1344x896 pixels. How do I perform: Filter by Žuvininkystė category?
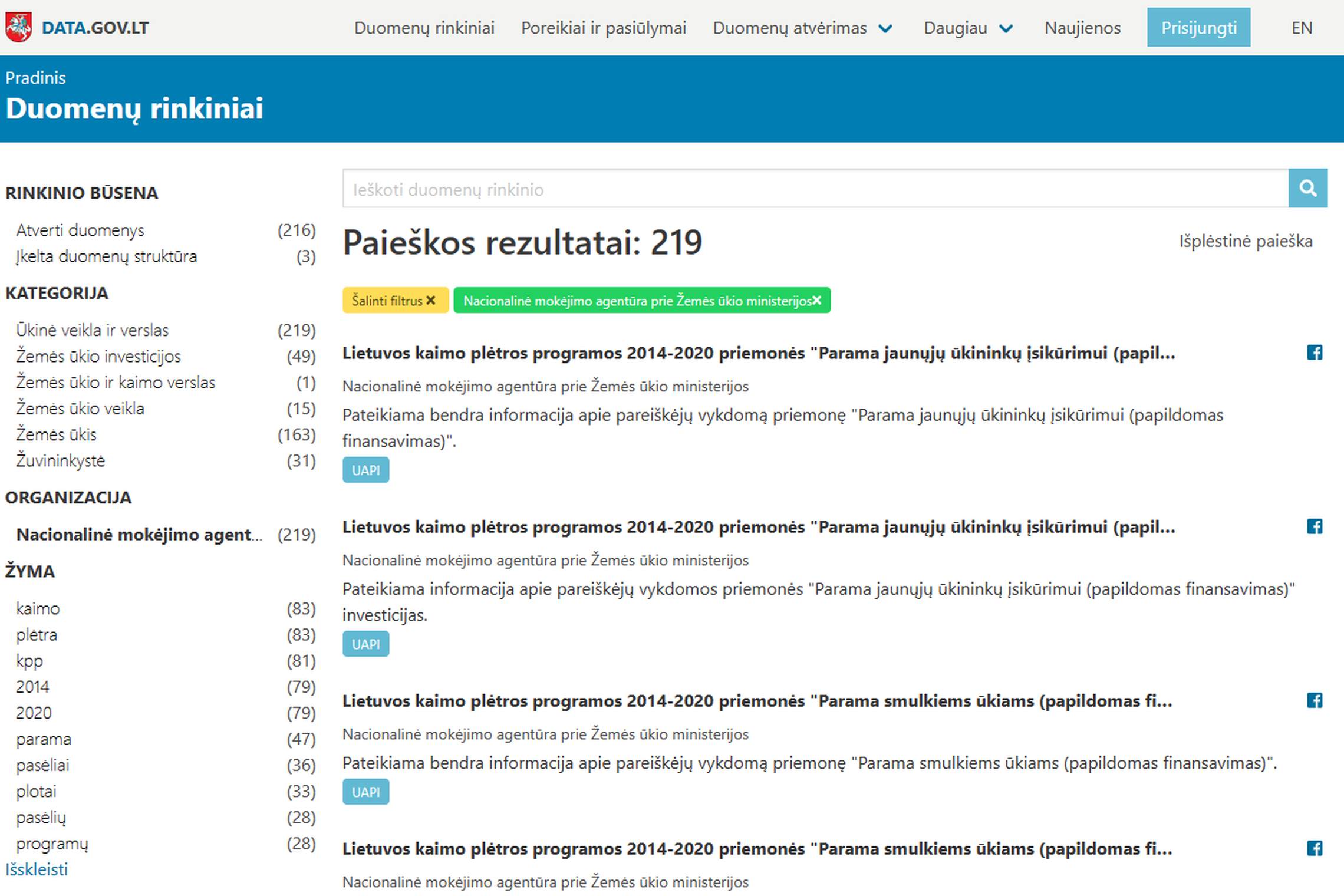[x=61, y=461]
